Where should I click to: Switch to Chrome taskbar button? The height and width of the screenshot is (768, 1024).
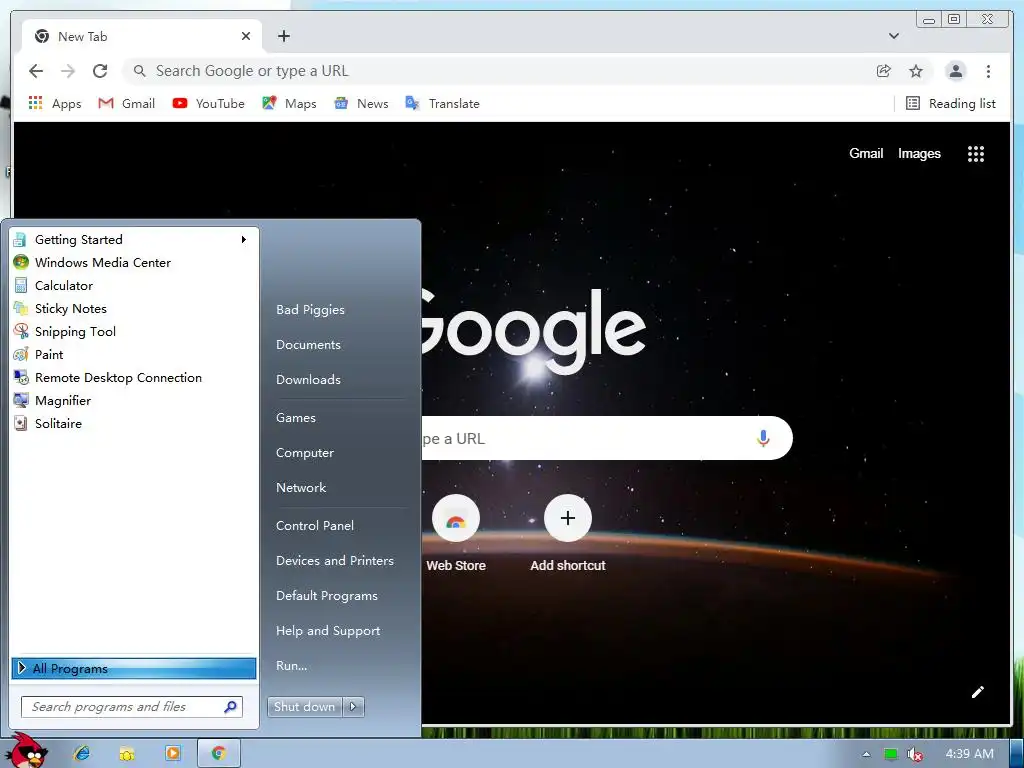(x=219, y=753)
